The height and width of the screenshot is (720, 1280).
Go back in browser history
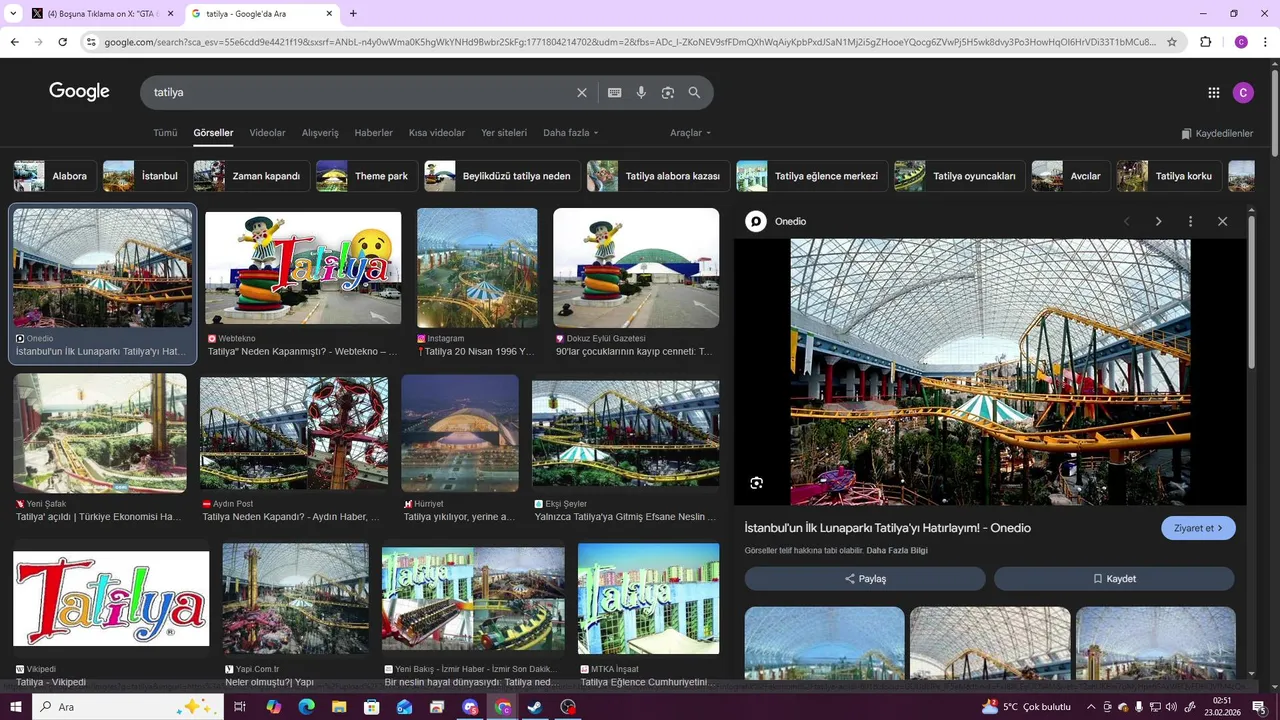click(x=15, y=42)
